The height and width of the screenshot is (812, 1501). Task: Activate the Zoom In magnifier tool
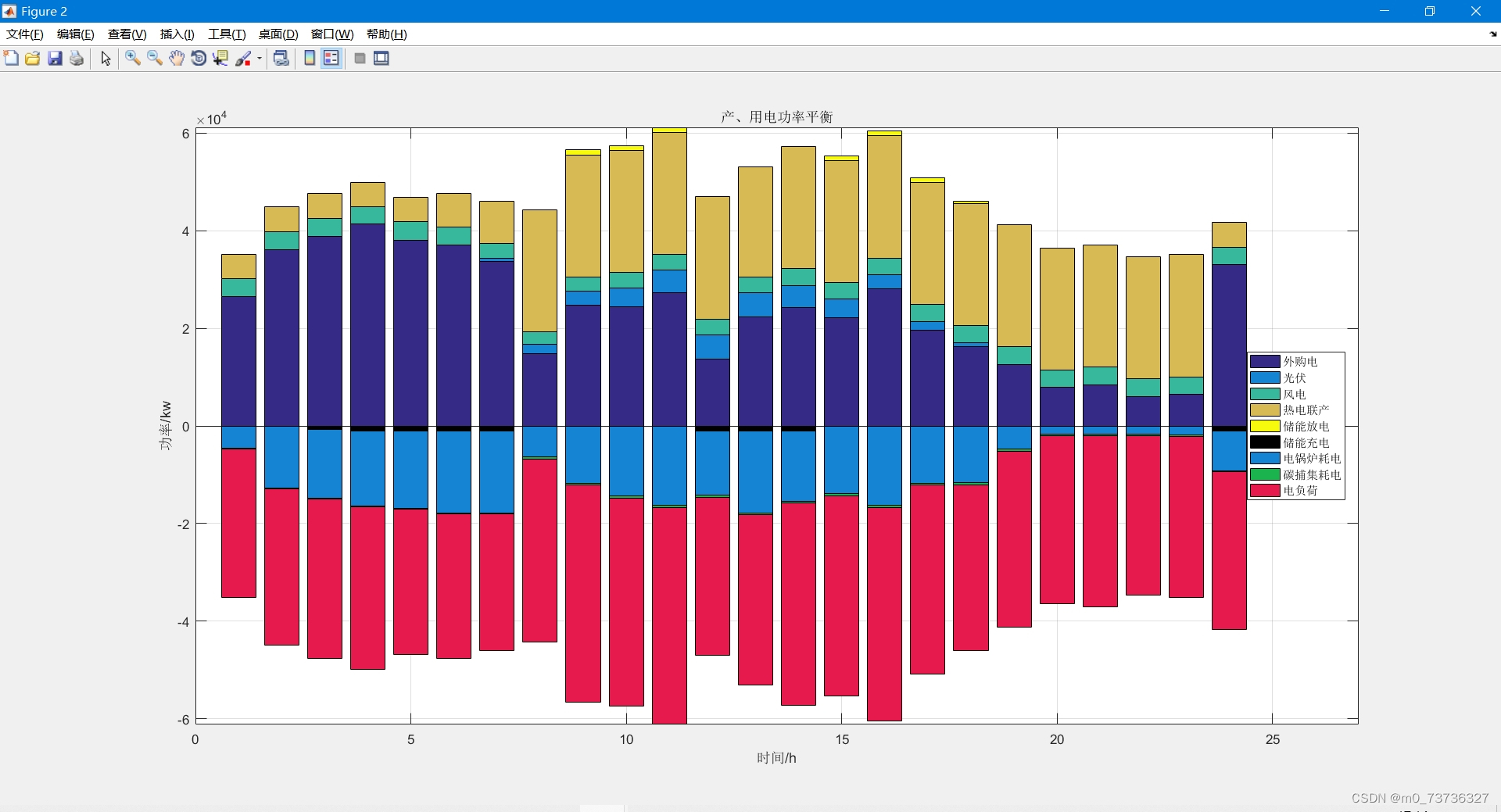(x=133, y=59)
